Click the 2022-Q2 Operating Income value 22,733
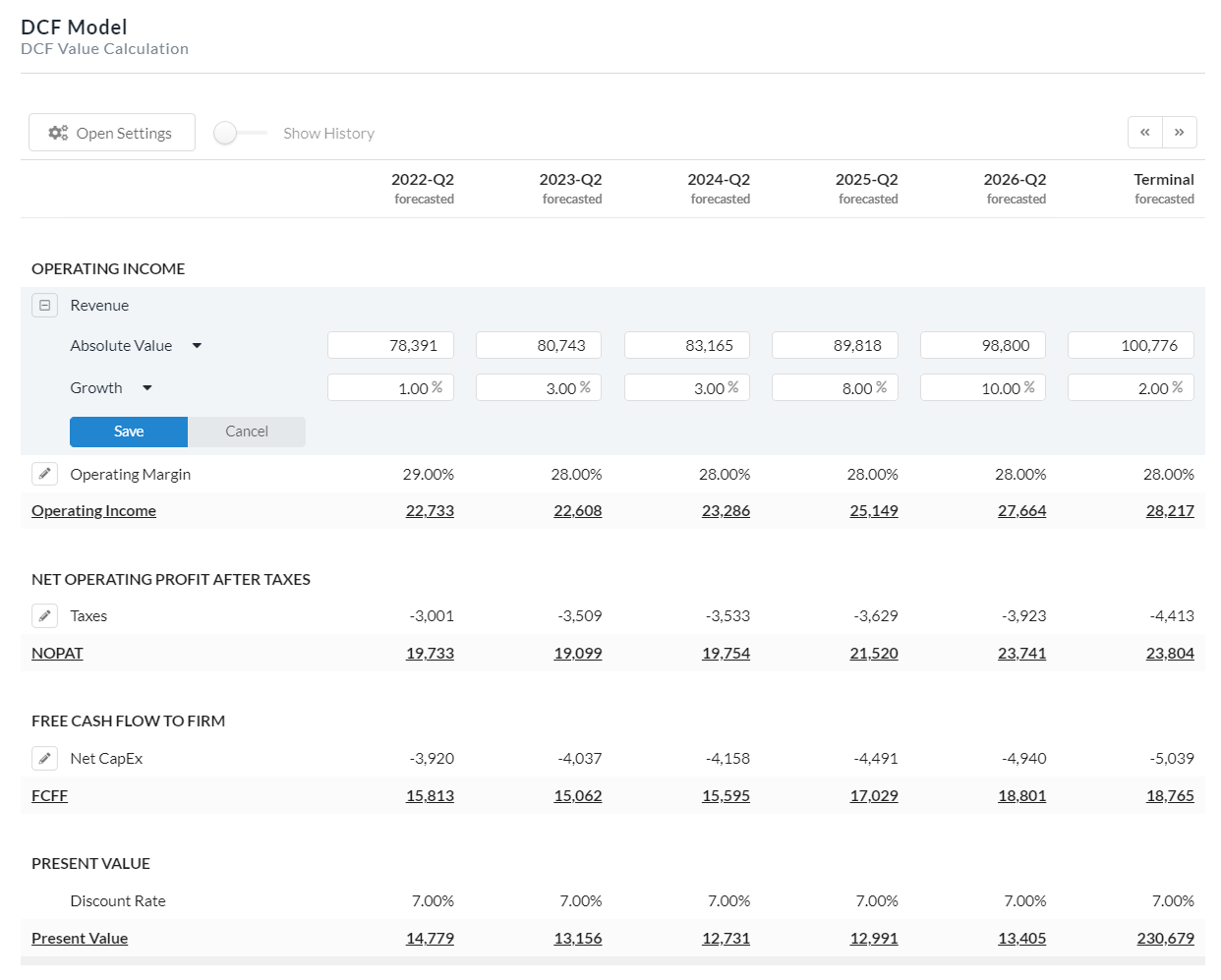 430,510
